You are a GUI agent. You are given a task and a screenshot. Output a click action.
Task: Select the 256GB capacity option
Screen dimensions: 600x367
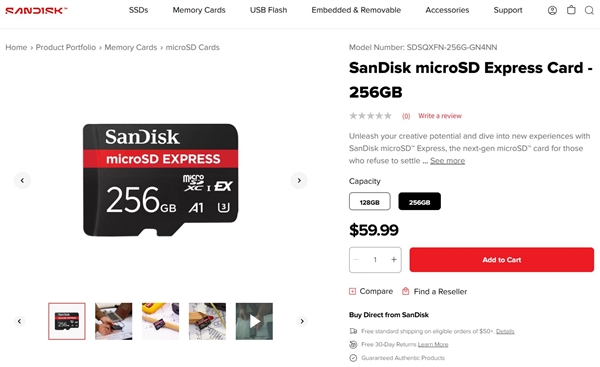click(x=419, y=202)
